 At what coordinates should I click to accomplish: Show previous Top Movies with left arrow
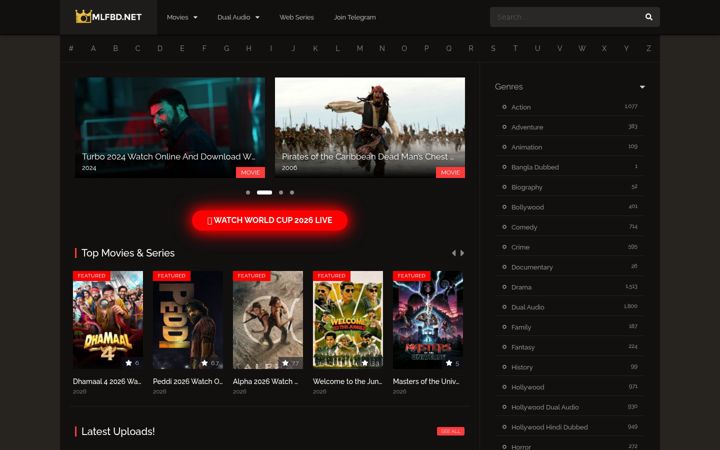454,253
